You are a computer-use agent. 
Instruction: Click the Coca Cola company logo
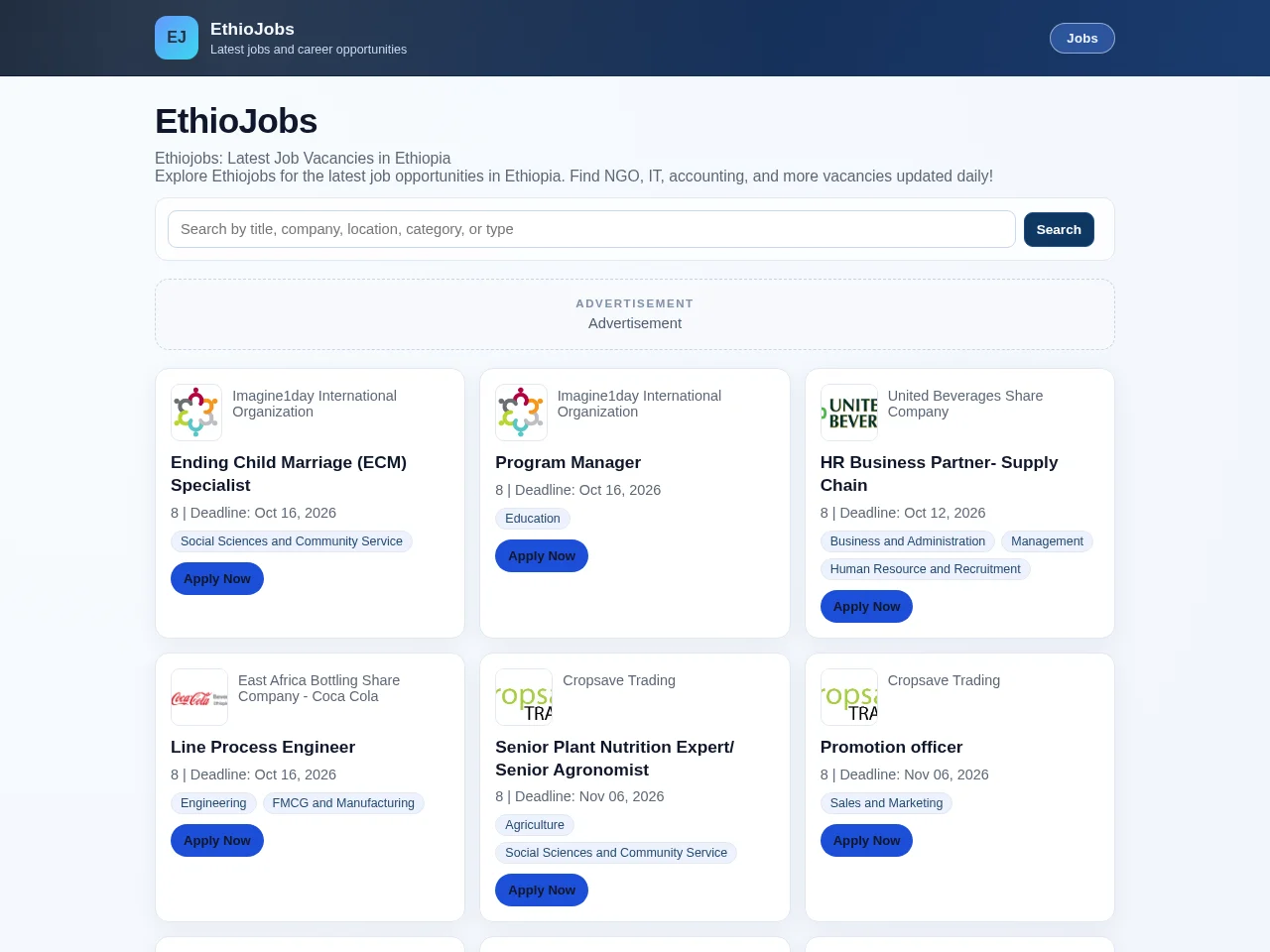point(199,697)
